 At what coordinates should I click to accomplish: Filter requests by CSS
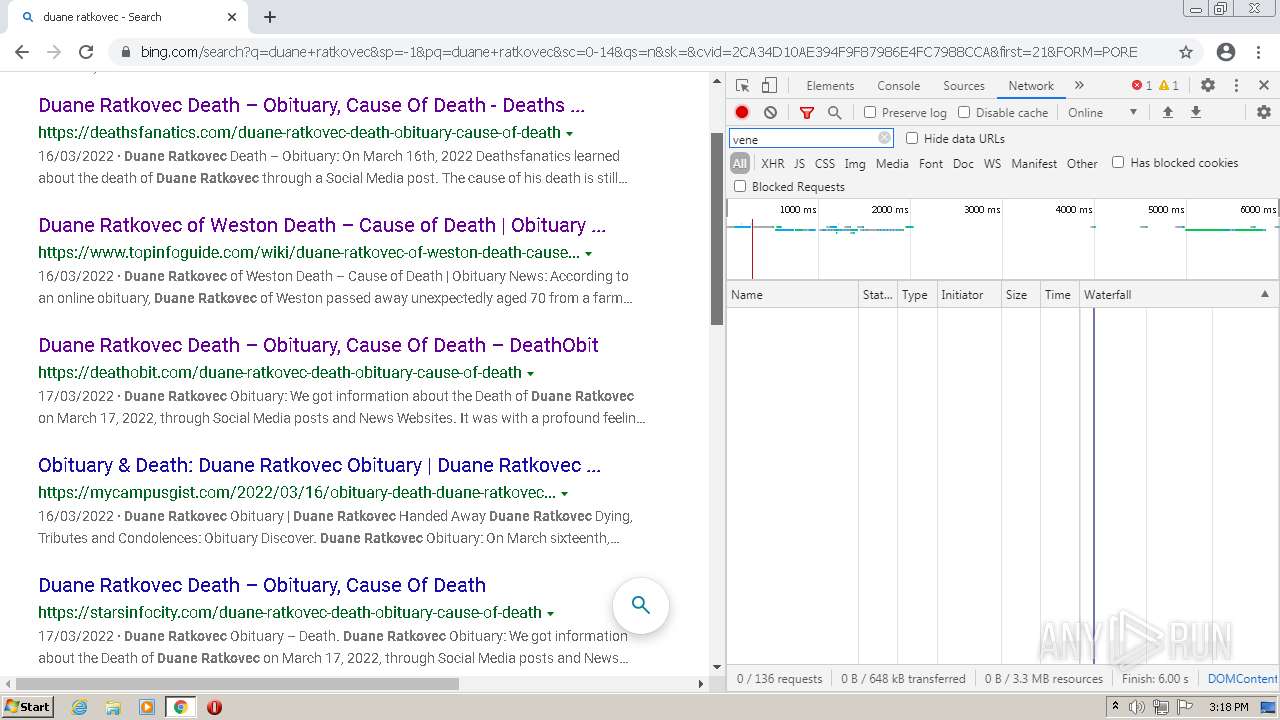pyautogui.click(x=825, y=163)
